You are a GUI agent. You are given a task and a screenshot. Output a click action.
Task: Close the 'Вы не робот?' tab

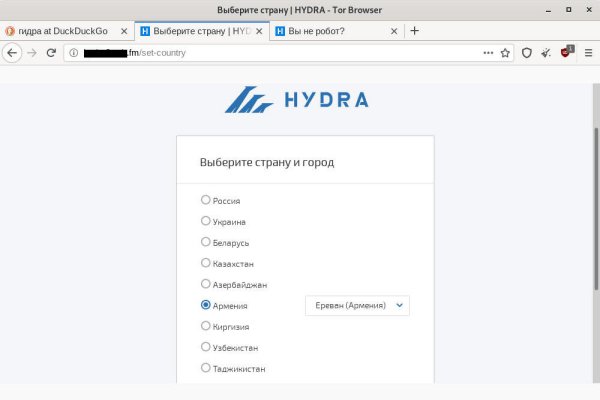(392, 31)
